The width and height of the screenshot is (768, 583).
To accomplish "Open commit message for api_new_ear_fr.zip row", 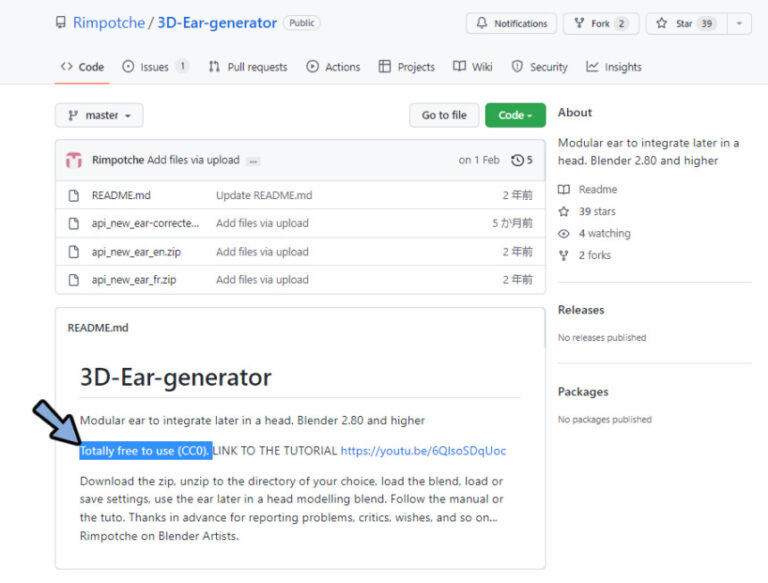I will (x=263, y=280).
